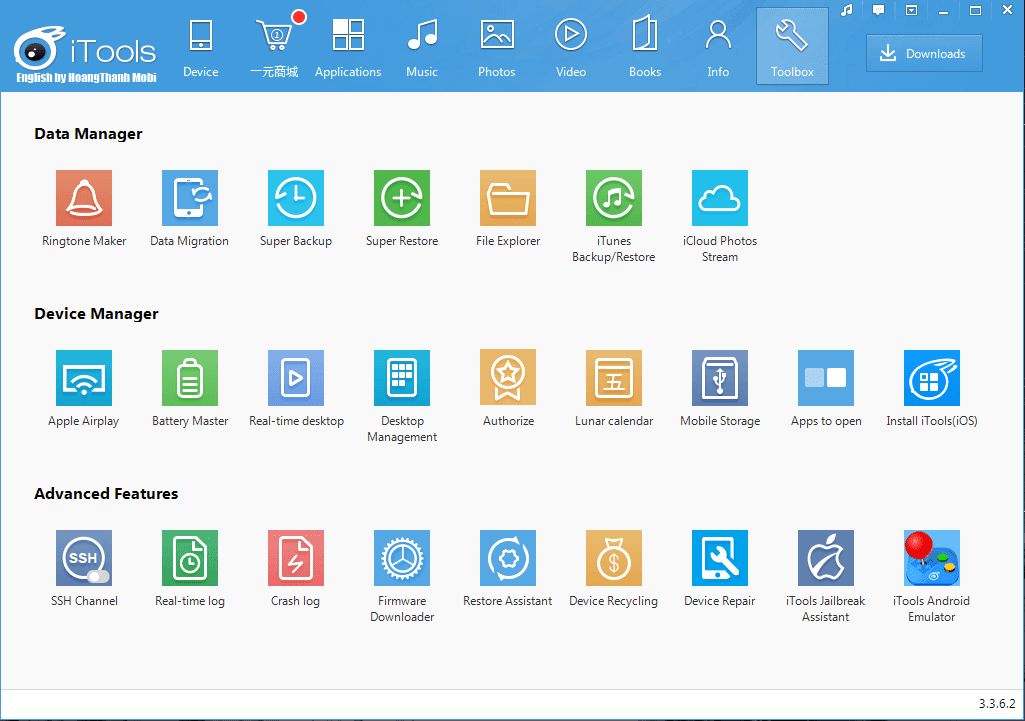
Task: Go to the Info tab
Action: [x=718, y=47]
